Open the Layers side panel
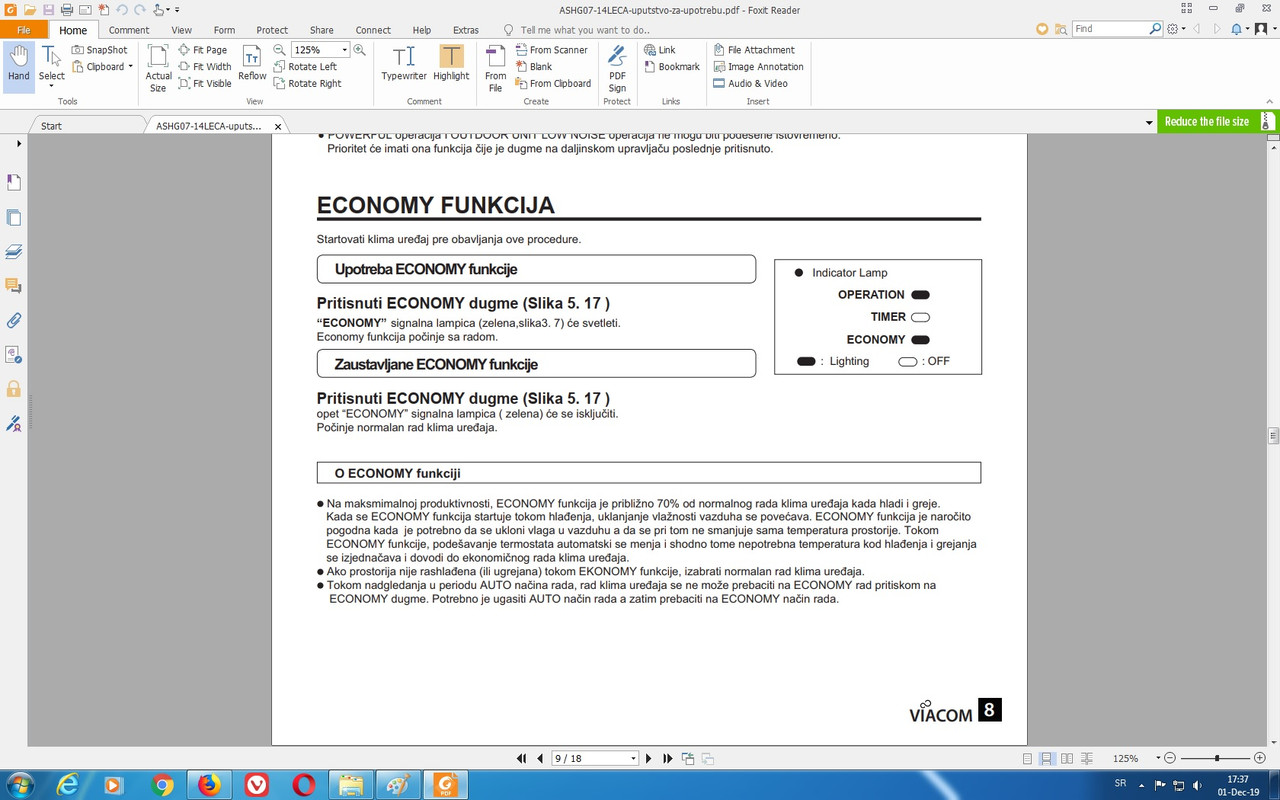The height and width of the screenshot is (800, 1280). click(x=14, y=251)
